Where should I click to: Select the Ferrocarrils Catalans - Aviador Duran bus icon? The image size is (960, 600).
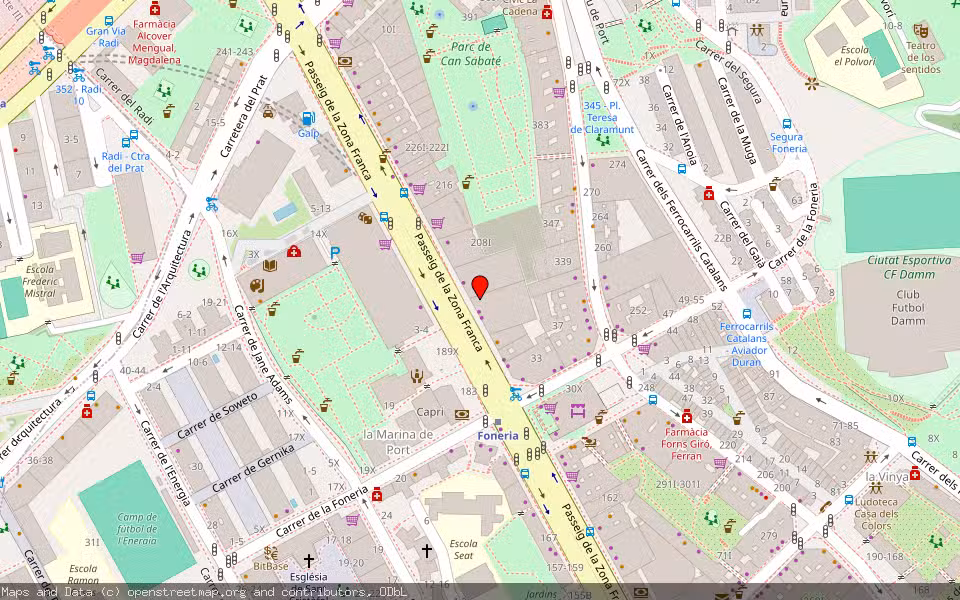coord(747,314)
